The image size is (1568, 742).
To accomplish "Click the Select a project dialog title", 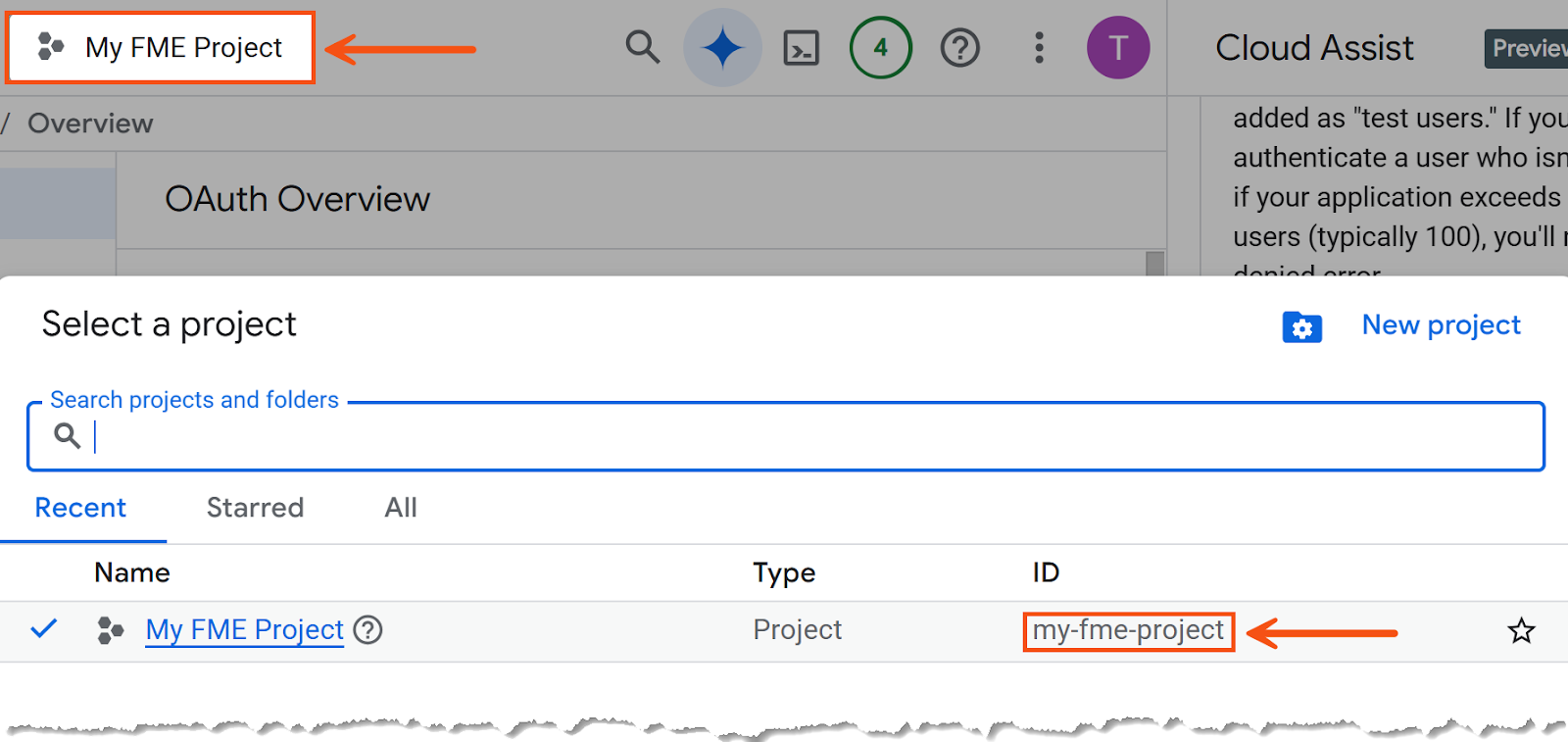I will 169,324.
